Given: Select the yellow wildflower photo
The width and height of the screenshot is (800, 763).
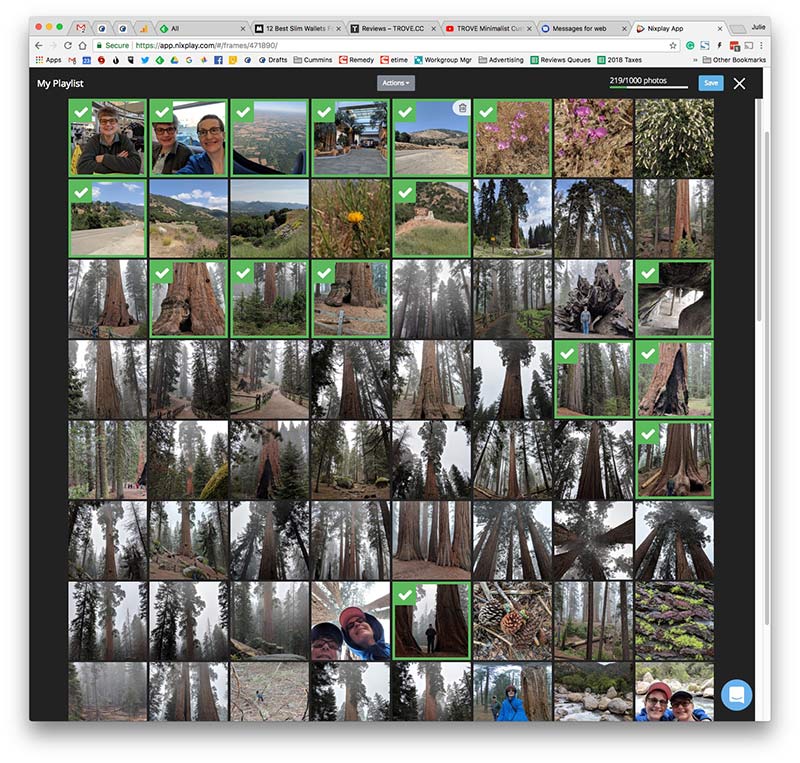Looking at the screenshot, I should 351,218.
